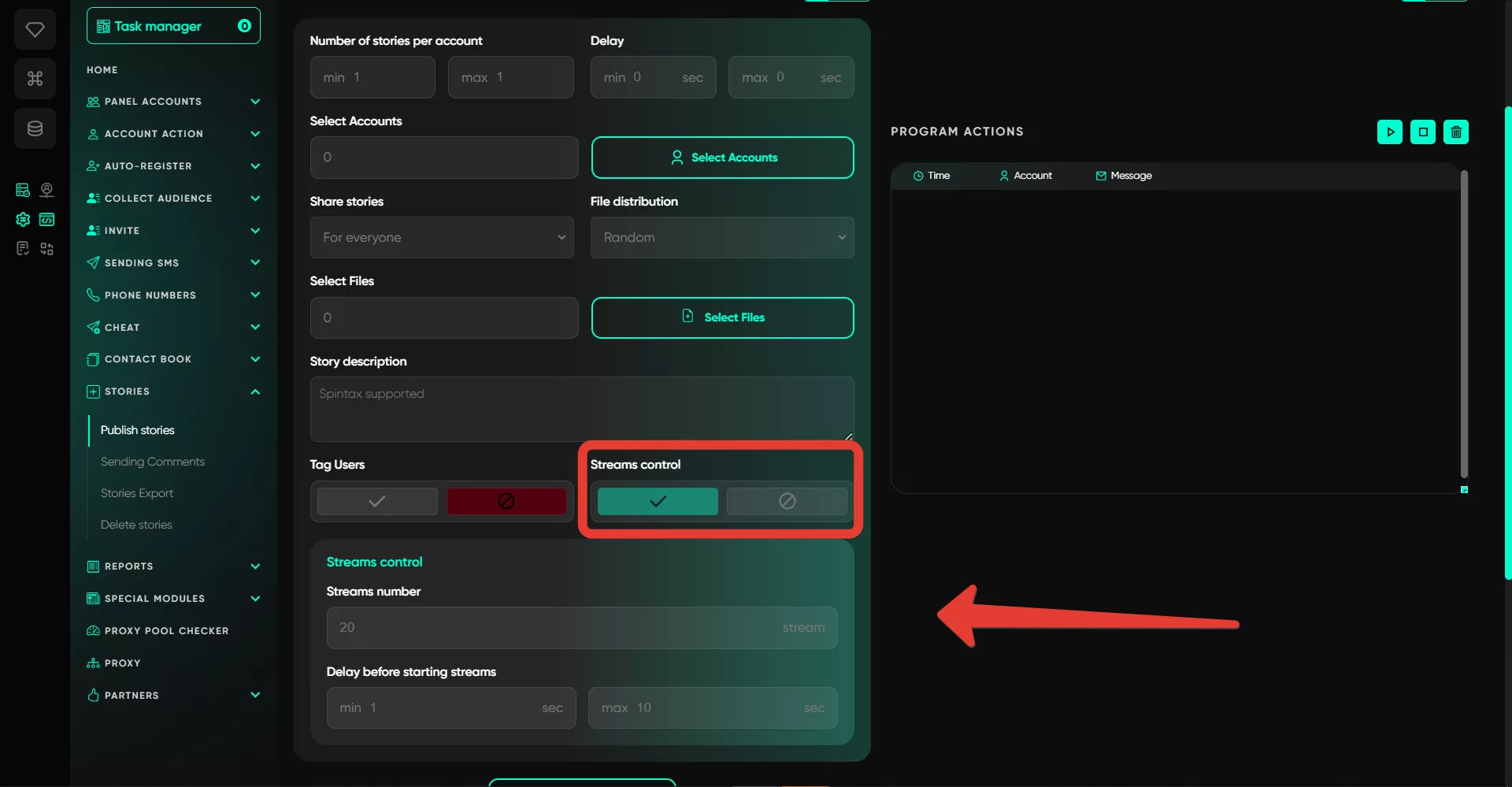Click max delay before starting streams field
The image size is (1512, 787).
[x=713, y=708]
